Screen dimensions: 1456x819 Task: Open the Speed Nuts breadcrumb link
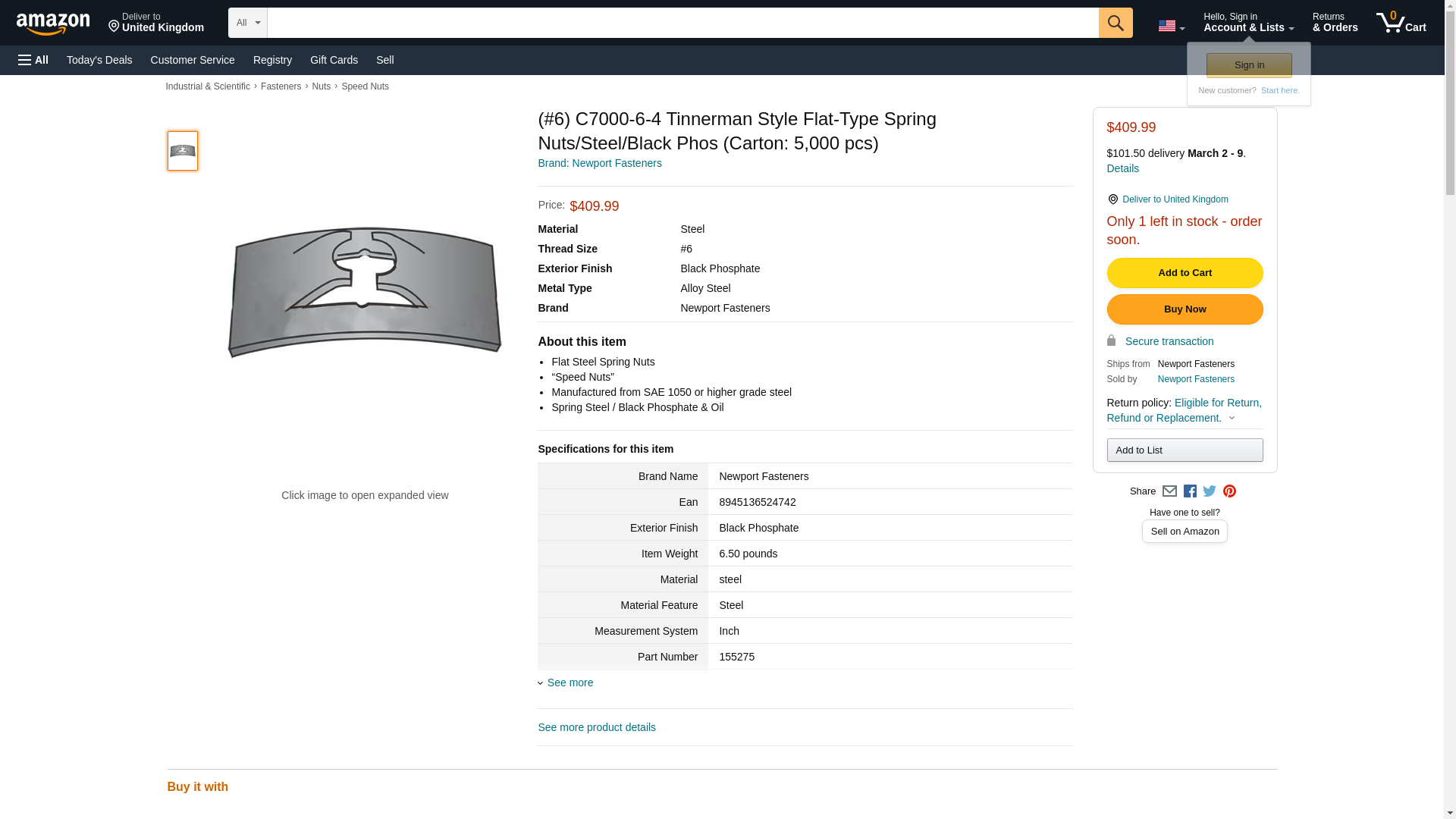tap(365, 86)
